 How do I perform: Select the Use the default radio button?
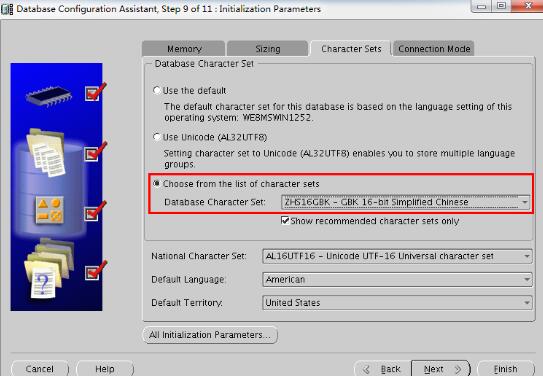point(157,91)
